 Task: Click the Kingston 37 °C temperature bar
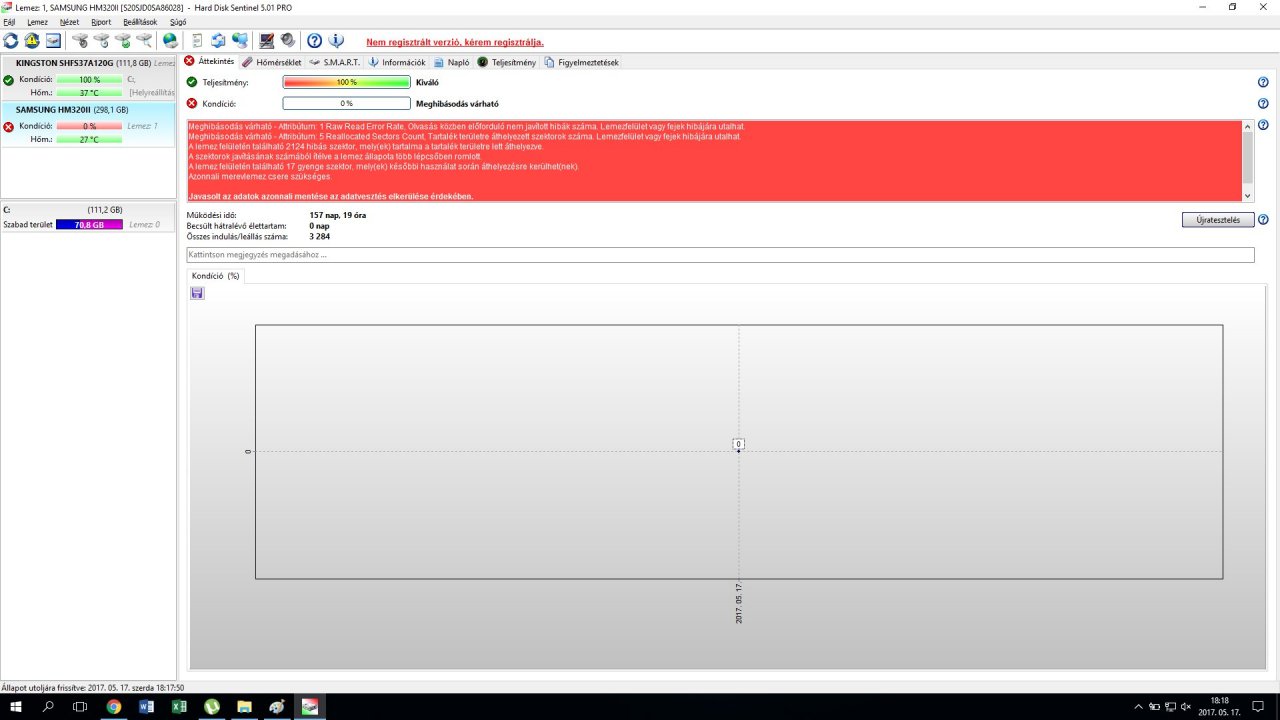[89, 92]
